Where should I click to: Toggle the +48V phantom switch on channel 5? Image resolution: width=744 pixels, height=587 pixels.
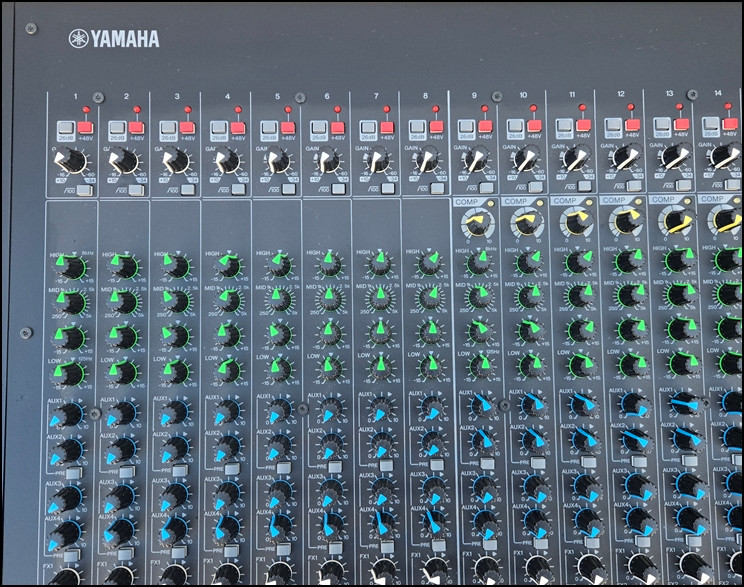288,128
